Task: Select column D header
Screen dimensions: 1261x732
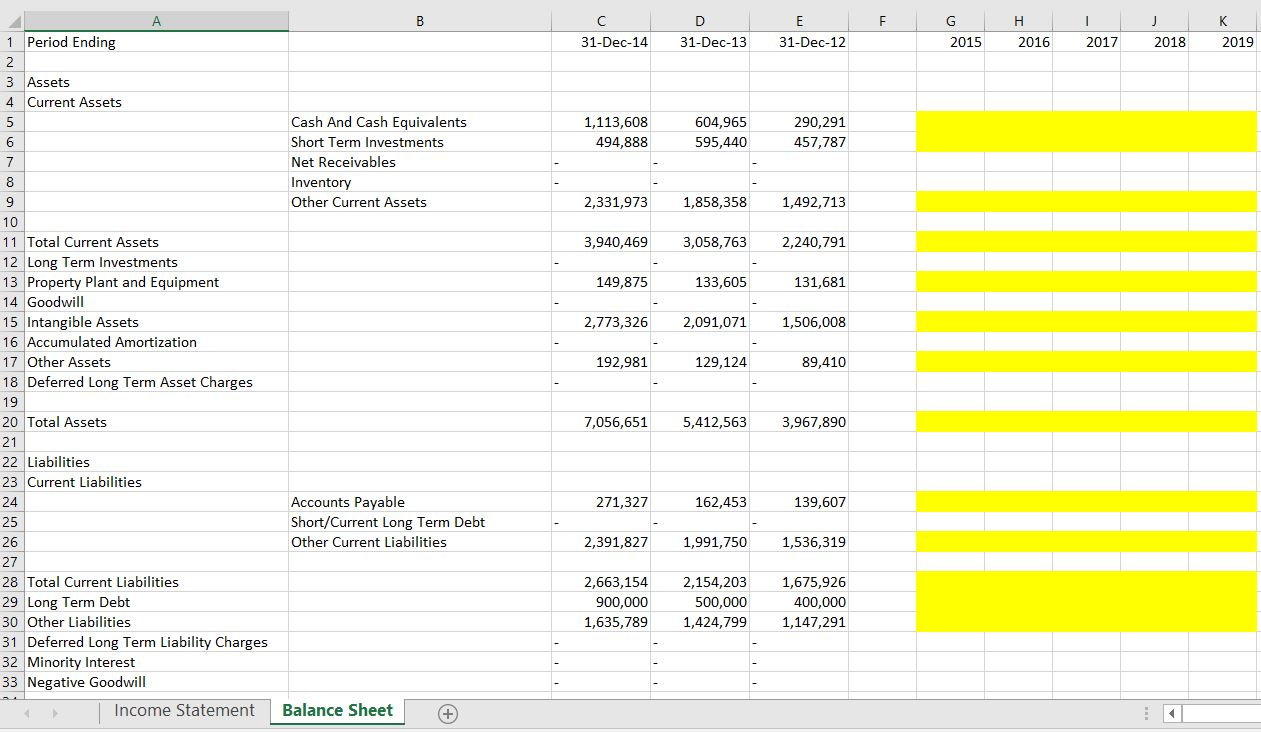Action: tap(700, 21)
